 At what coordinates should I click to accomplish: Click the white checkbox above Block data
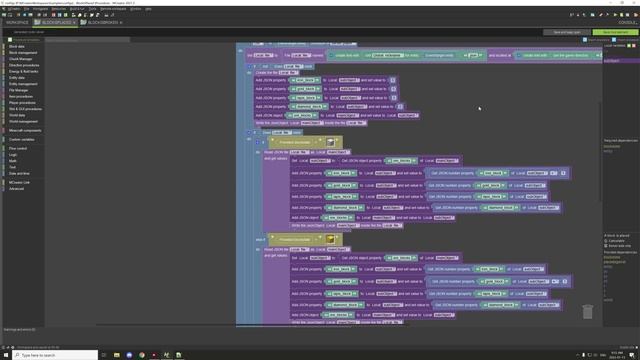click(10, 40)
